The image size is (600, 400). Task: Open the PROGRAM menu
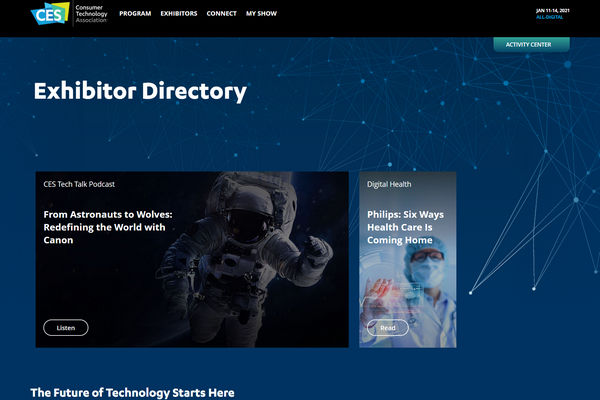135,13
